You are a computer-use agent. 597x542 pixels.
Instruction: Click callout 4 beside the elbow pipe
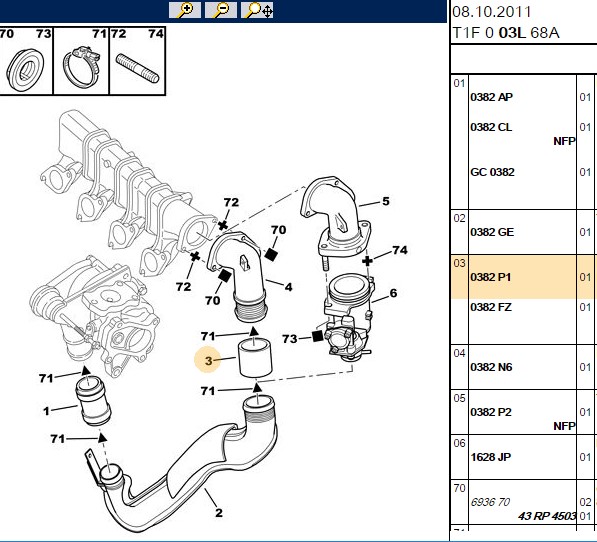tap(289, 287)
